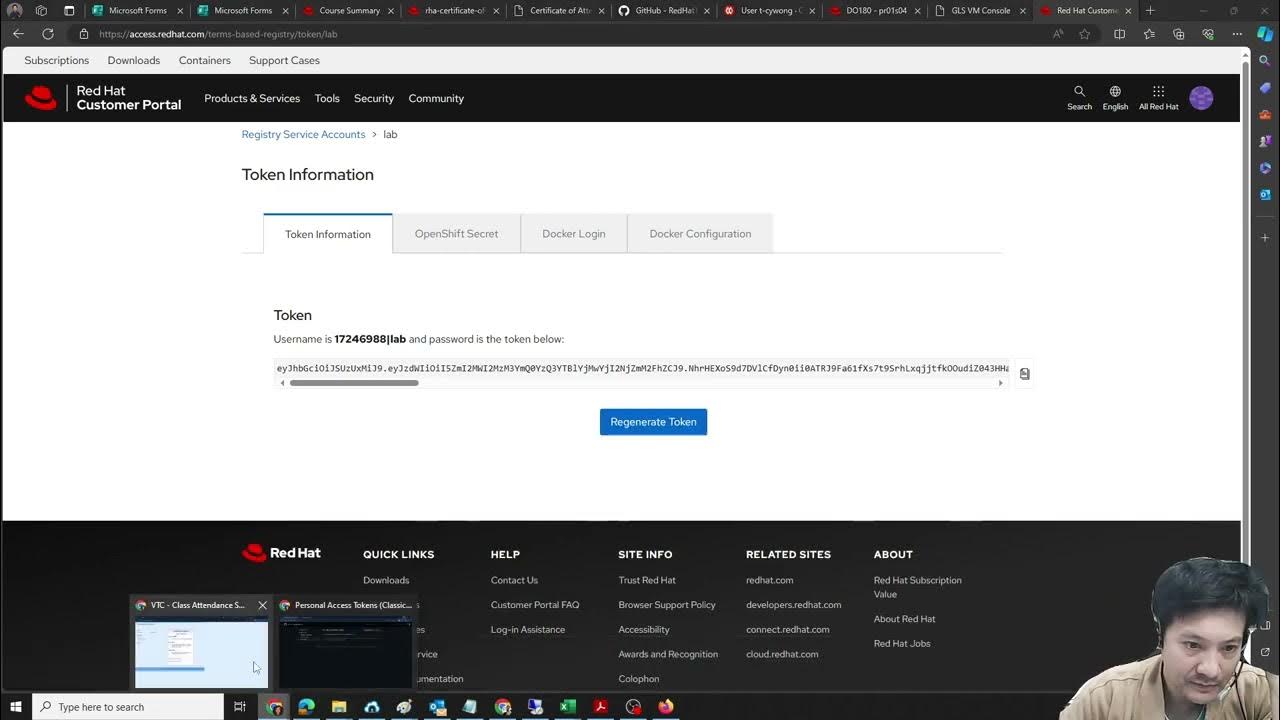Image resolution: width=1280 pixels, height=720 pixels.
Task: Open Trust Red Hat footer link
Action: tap(647, 580)
